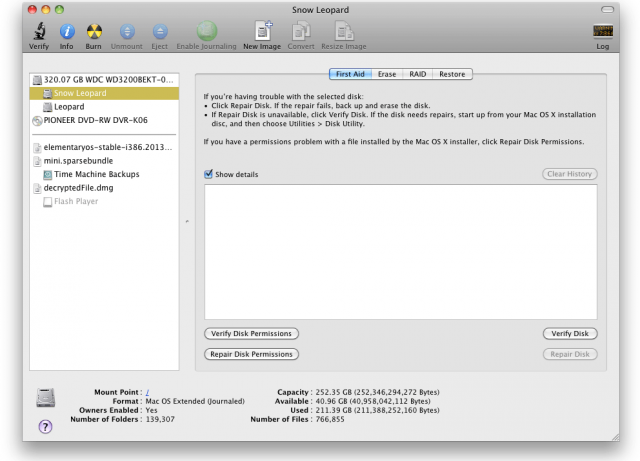Click the Format value Mac OS Extended

click(195, 401)
